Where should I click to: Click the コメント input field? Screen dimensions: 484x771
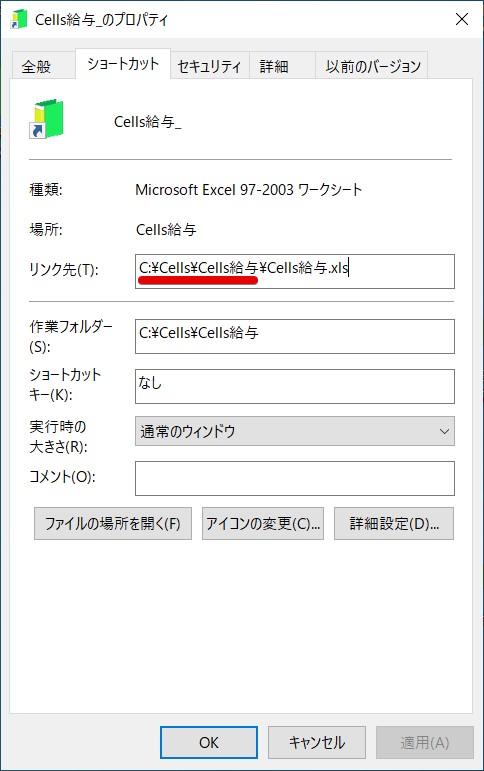point(295,478)
